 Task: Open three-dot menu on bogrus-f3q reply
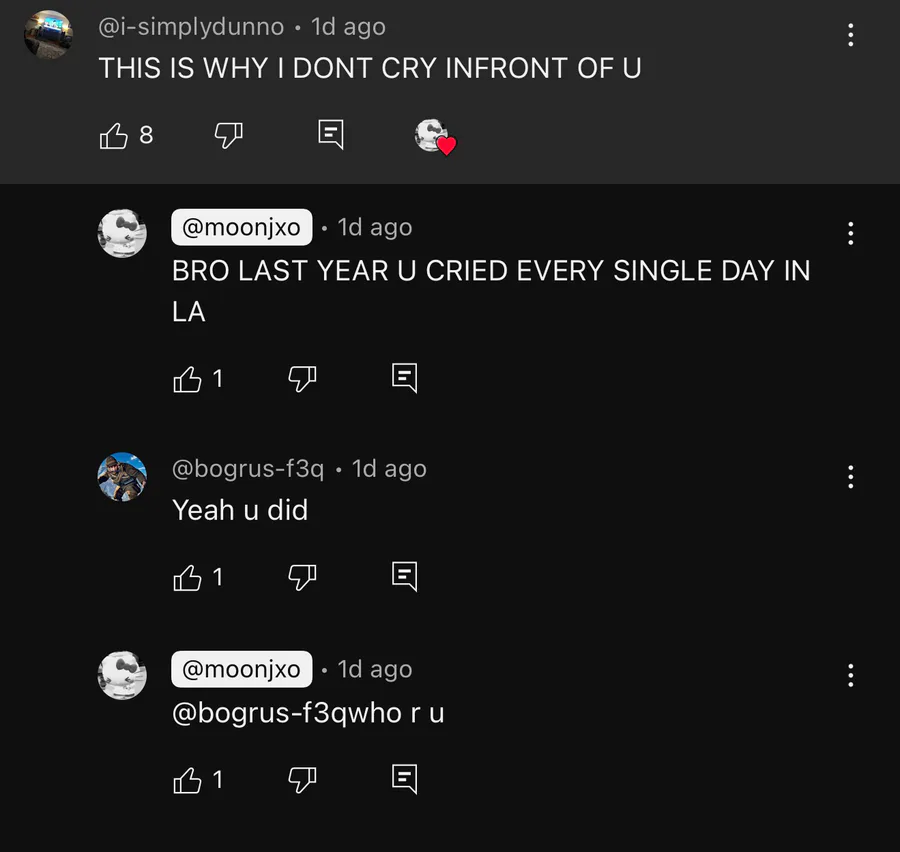click(x=851, y=477)
